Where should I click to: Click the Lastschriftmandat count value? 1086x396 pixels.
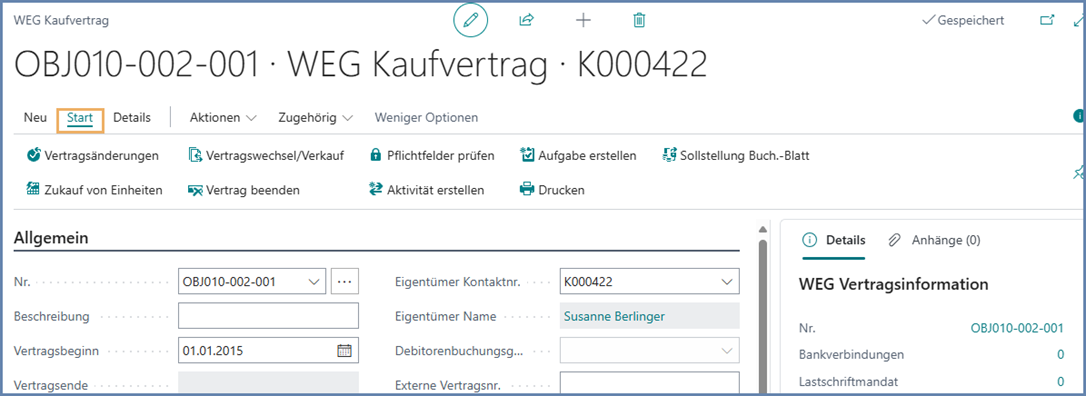click(x=1060, y=381)
